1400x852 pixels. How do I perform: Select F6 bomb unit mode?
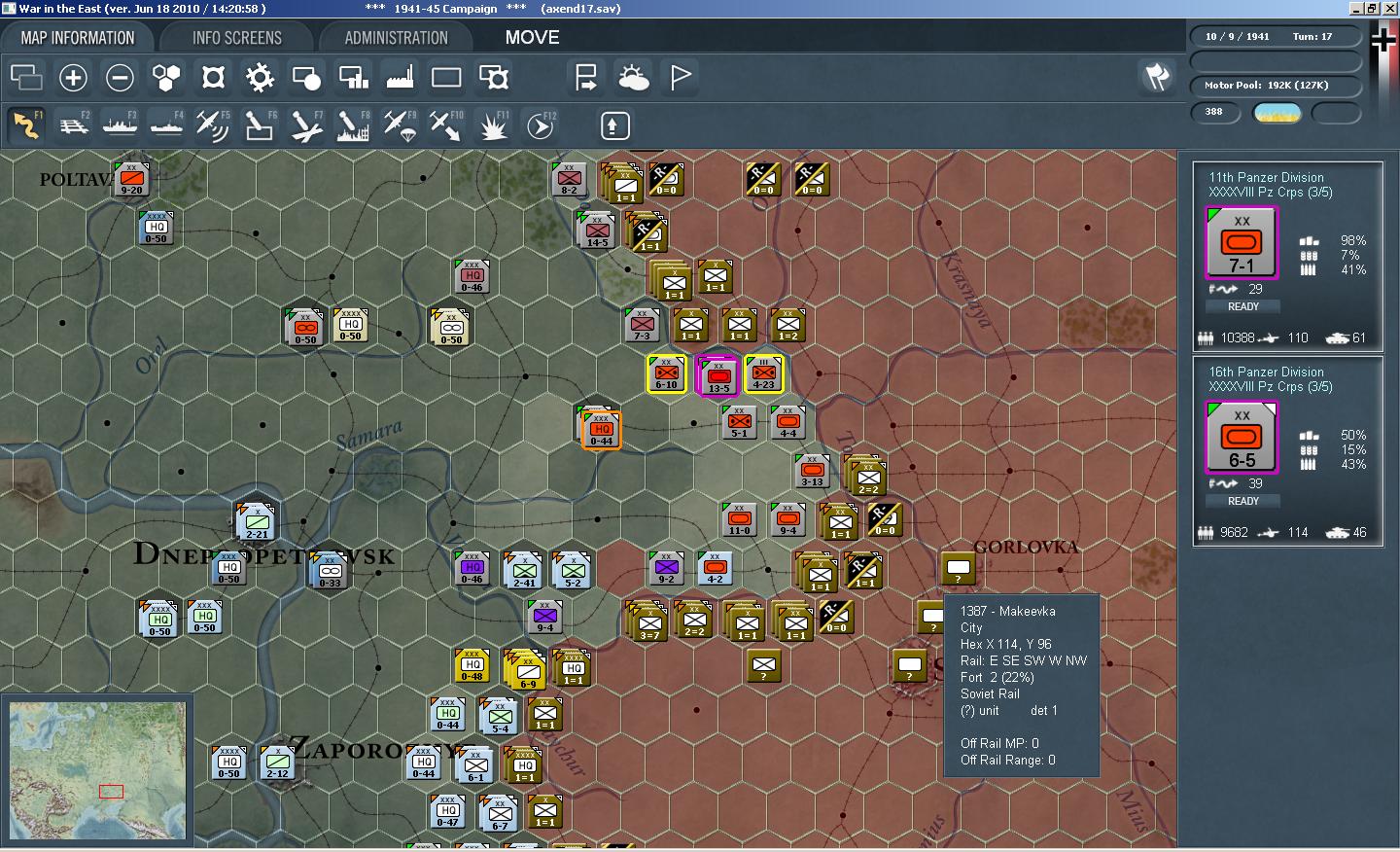(260, 125)
